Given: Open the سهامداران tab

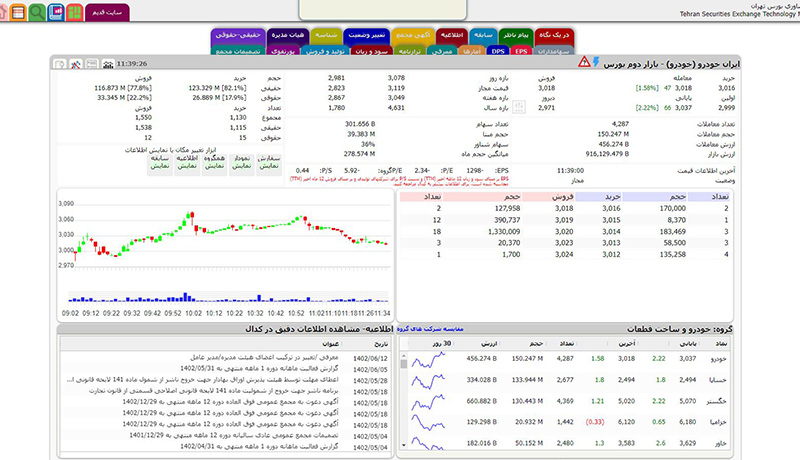Looking at the screenshot, I should click(x=554, y=51).
